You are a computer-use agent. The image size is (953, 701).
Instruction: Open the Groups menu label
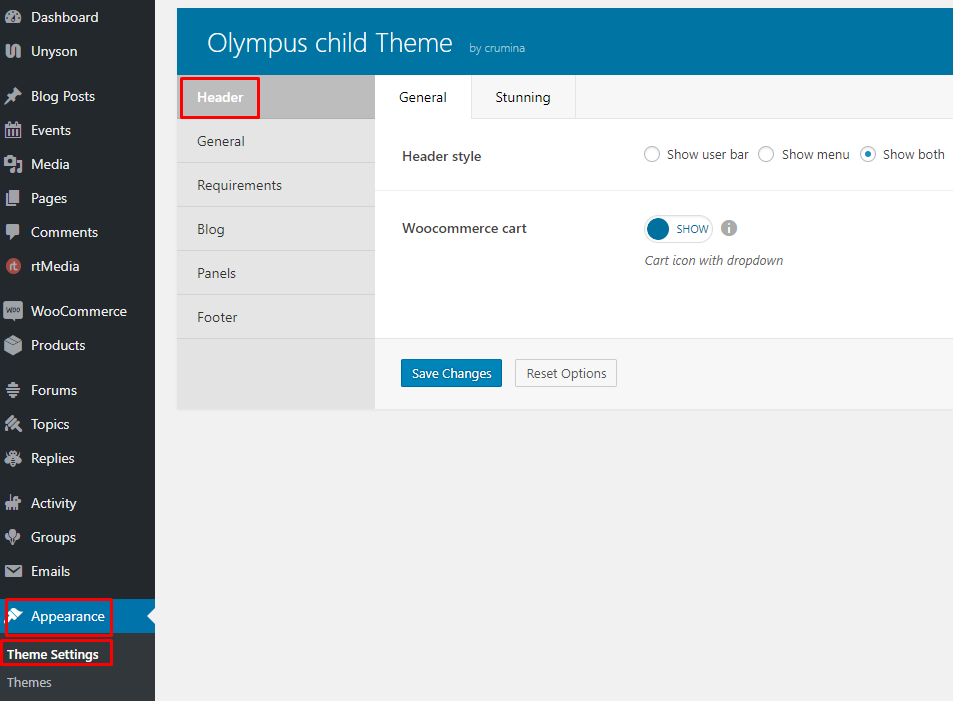click(53, 537)
